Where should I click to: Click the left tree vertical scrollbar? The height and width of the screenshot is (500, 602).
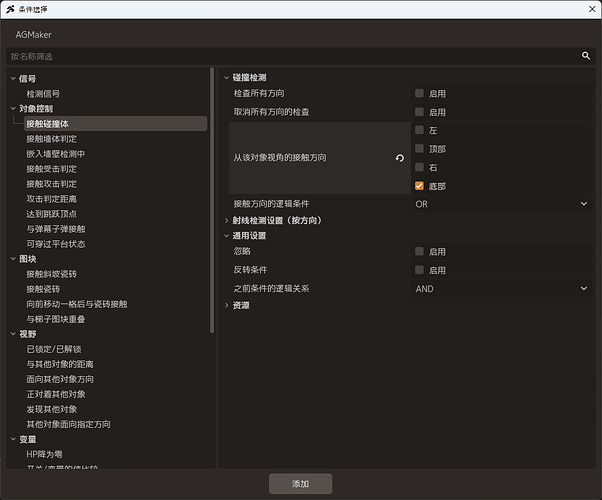(x=212, y=200)
